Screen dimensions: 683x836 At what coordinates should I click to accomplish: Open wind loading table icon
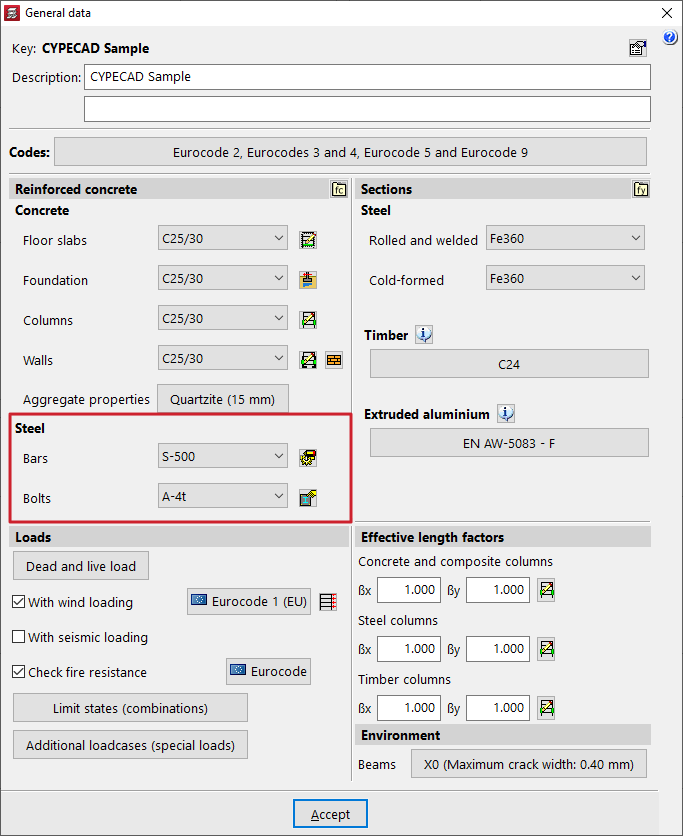click(x=328, y=602)
